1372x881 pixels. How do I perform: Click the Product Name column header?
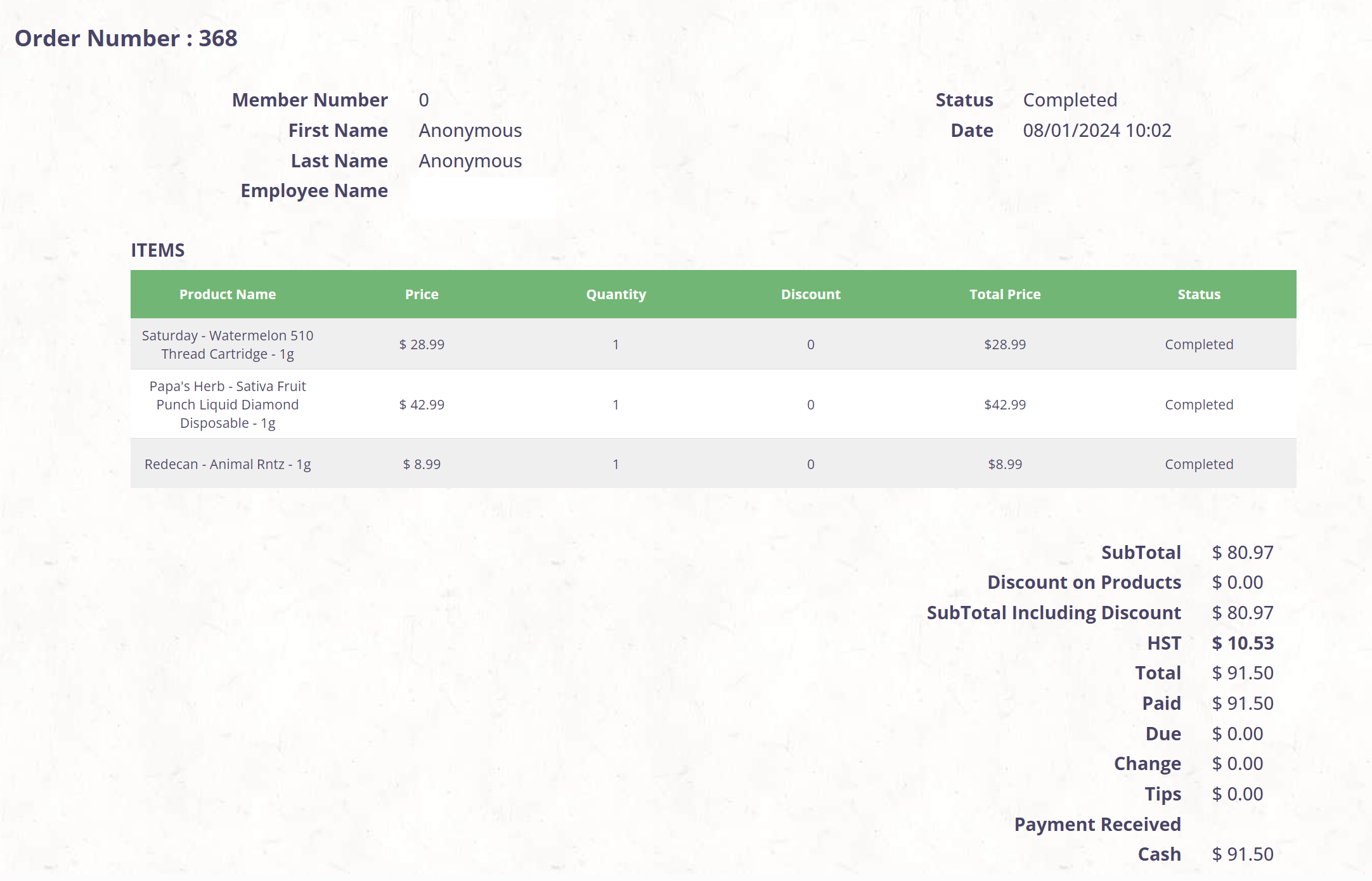click(228, 294)
